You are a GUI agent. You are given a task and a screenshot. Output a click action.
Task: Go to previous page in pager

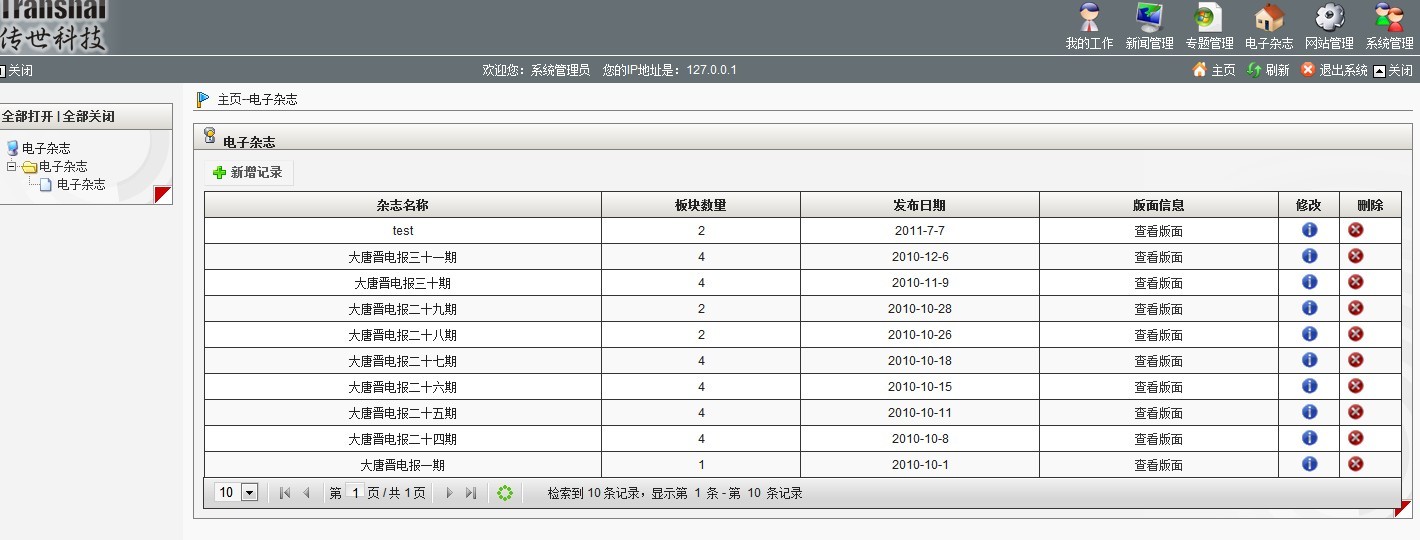(x=306, y=493)
